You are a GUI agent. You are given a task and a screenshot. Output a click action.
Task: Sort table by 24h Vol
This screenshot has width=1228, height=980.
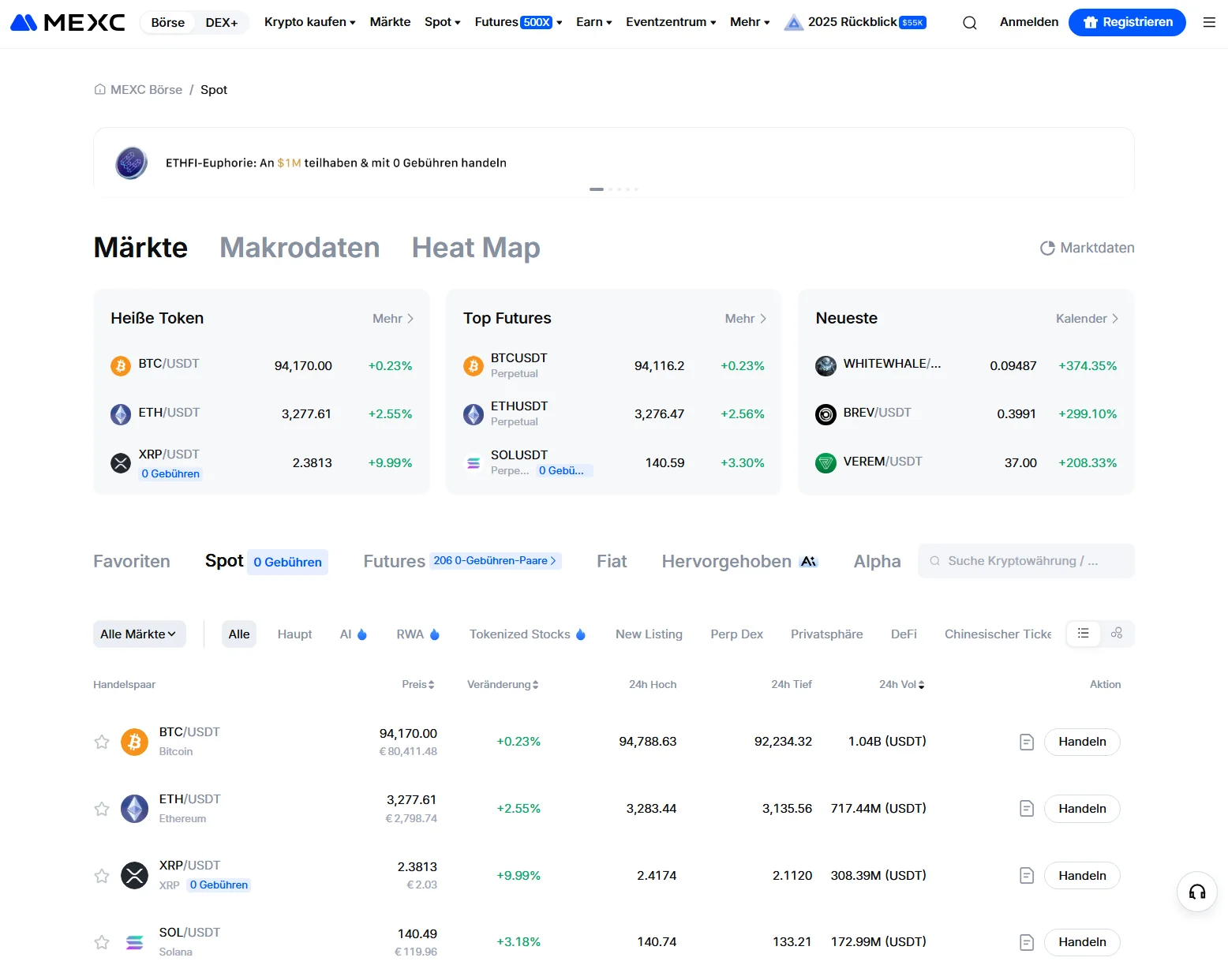pyautogui.click(x=902, y=684)
